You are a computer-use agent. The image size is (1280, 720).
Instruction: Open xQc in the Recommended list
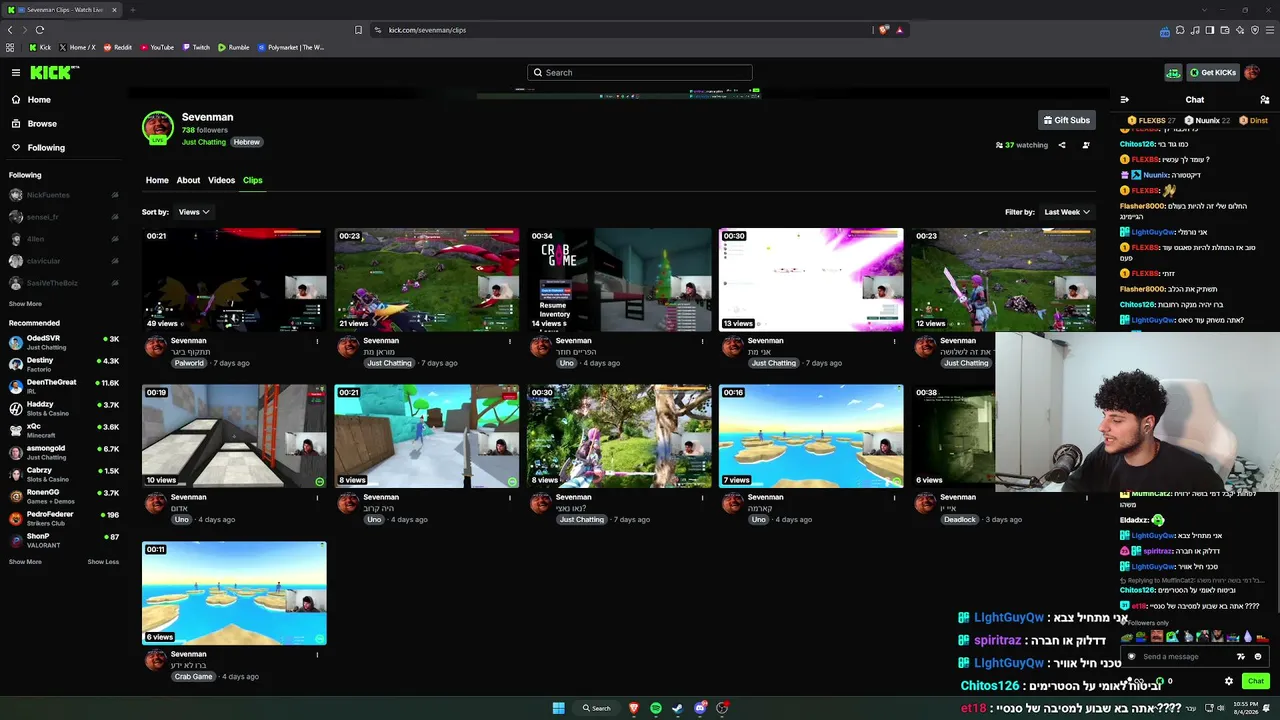tap(63, 431)
